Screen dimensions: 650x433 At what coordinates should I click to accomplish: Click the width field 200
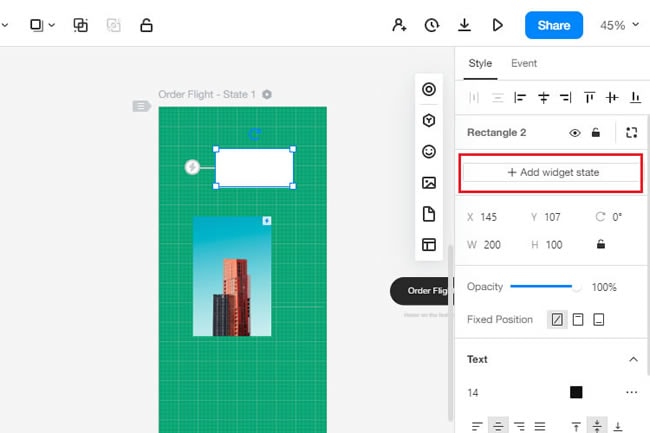pyautogui.click(x=492, y=245)
